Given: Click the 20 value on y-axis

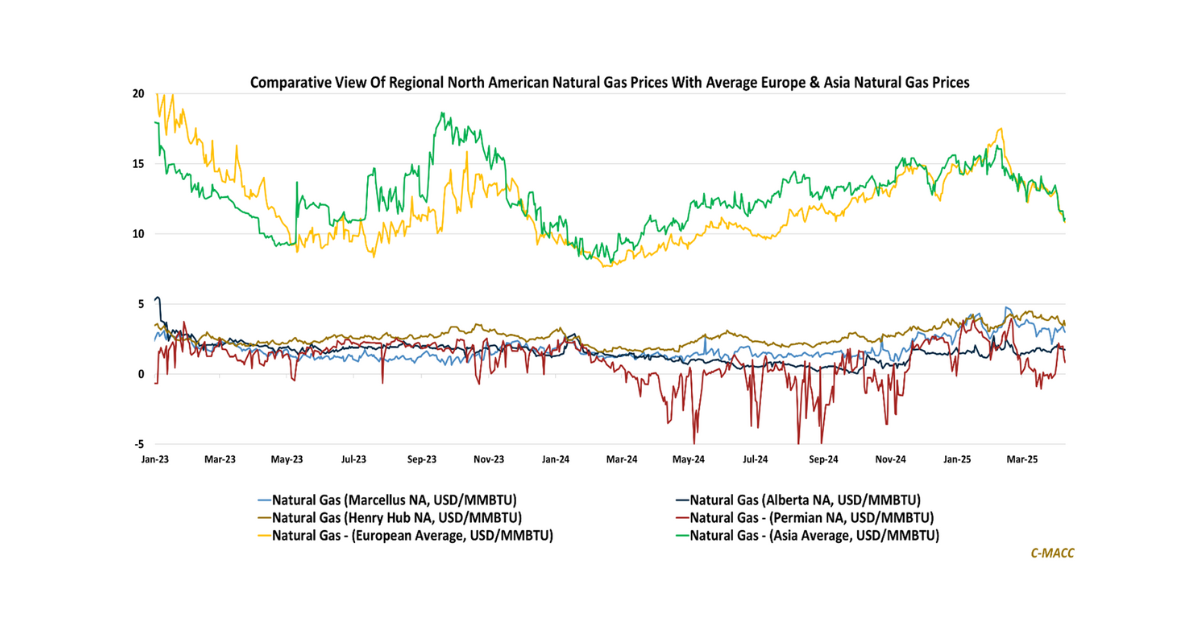Looking at the screenshot, I should point(138,94).
